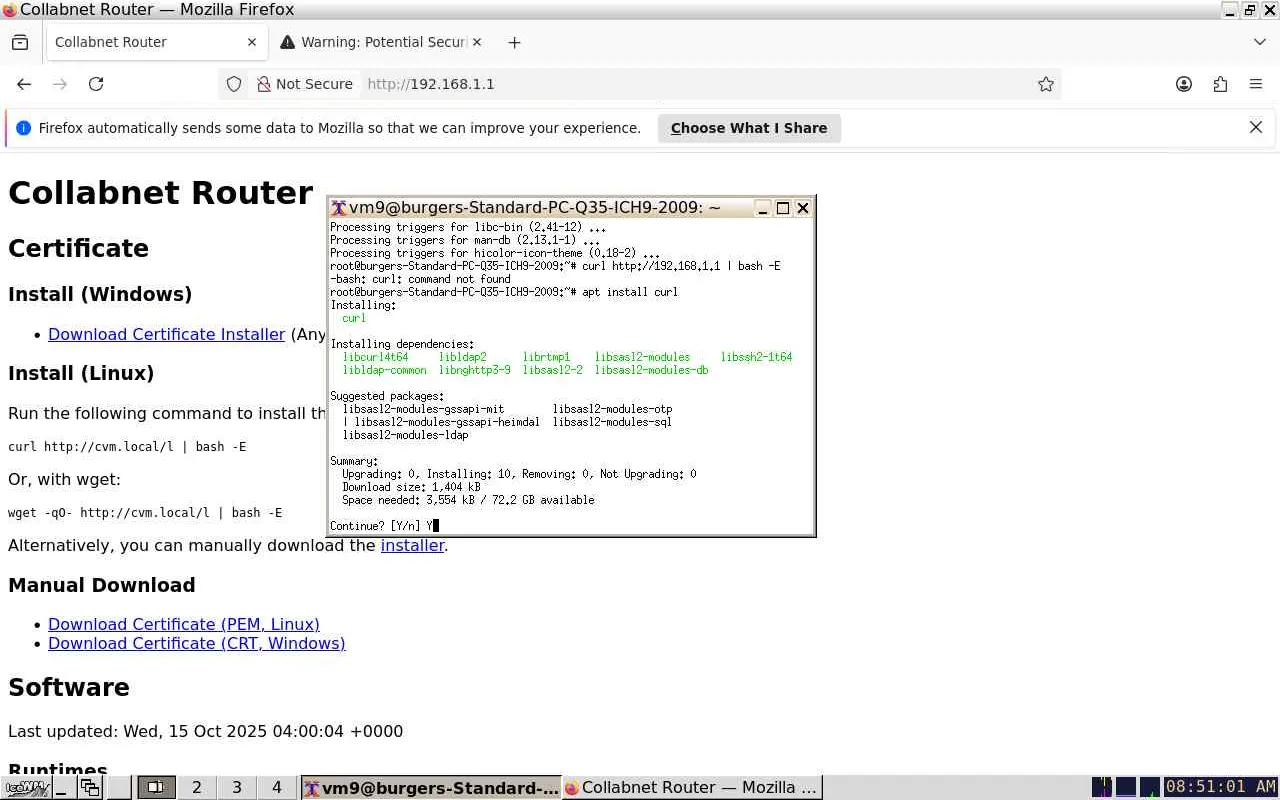Screen dimensions: 1280x800
Task: Switch to workspace 4
Action: (x=277, y=788)
